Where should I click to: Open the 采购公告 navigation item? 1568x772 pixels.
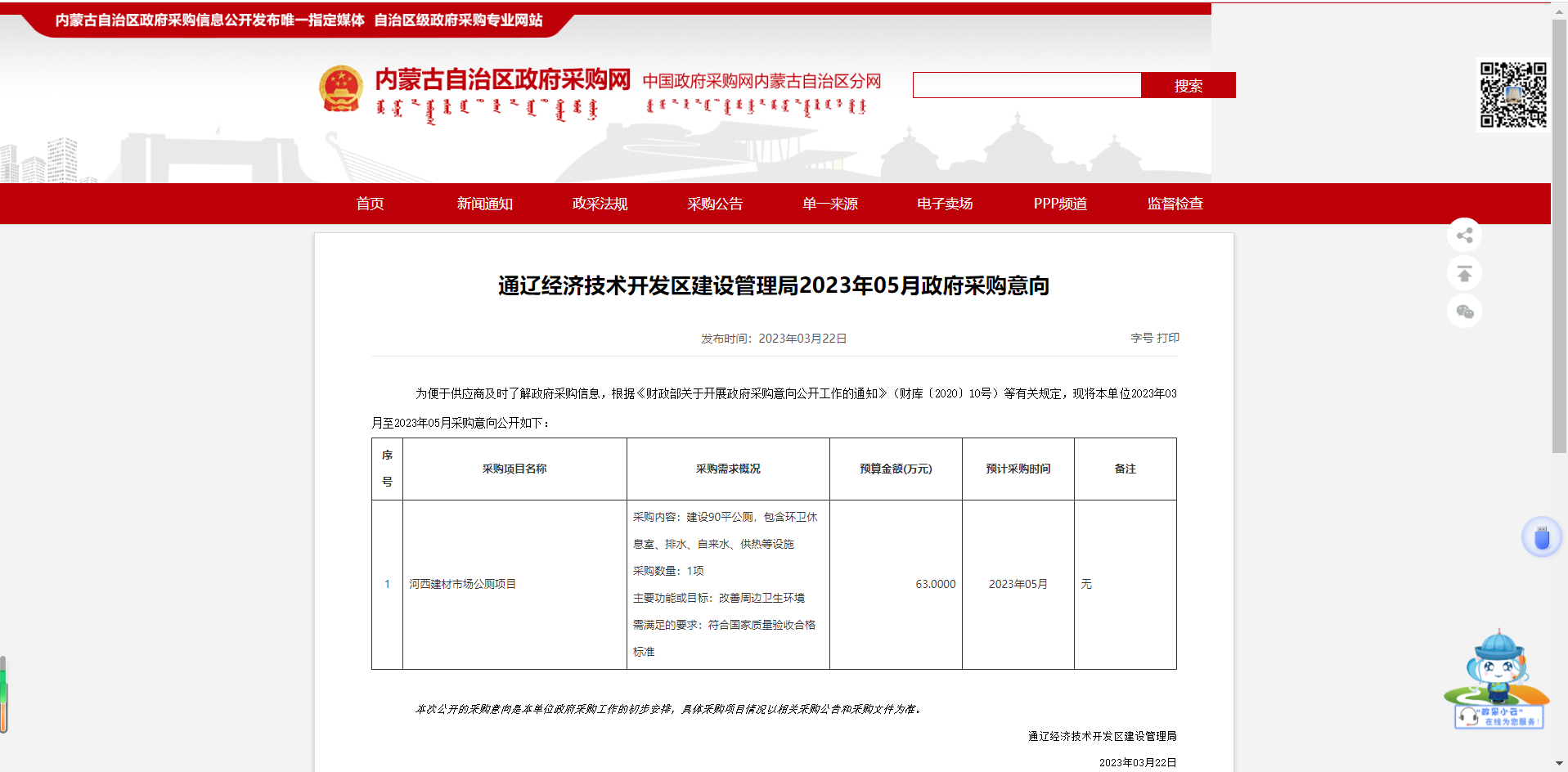tap(715, 204)
